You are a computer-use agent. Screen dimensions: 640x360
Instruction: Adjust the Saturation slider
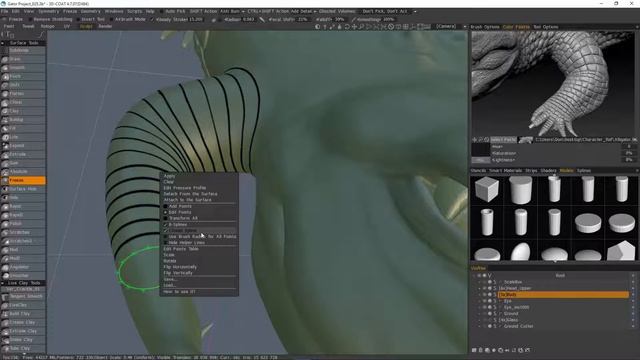pyautogui.click(x=562, y=153)
